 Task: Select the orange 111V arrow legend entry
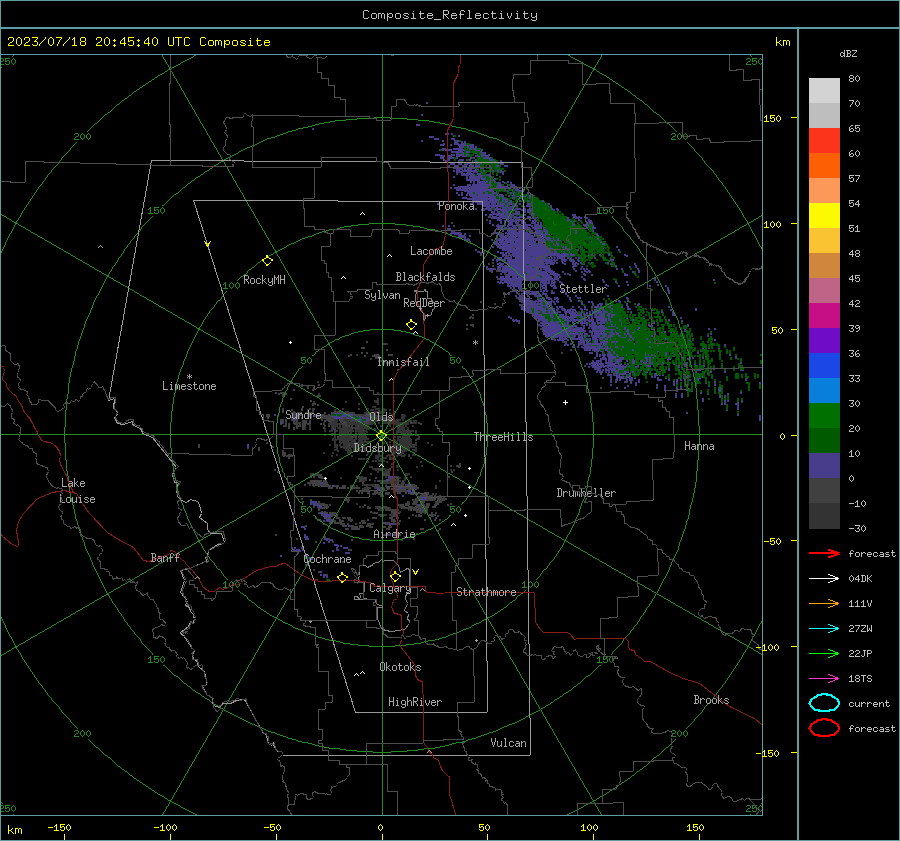[824, 603]
